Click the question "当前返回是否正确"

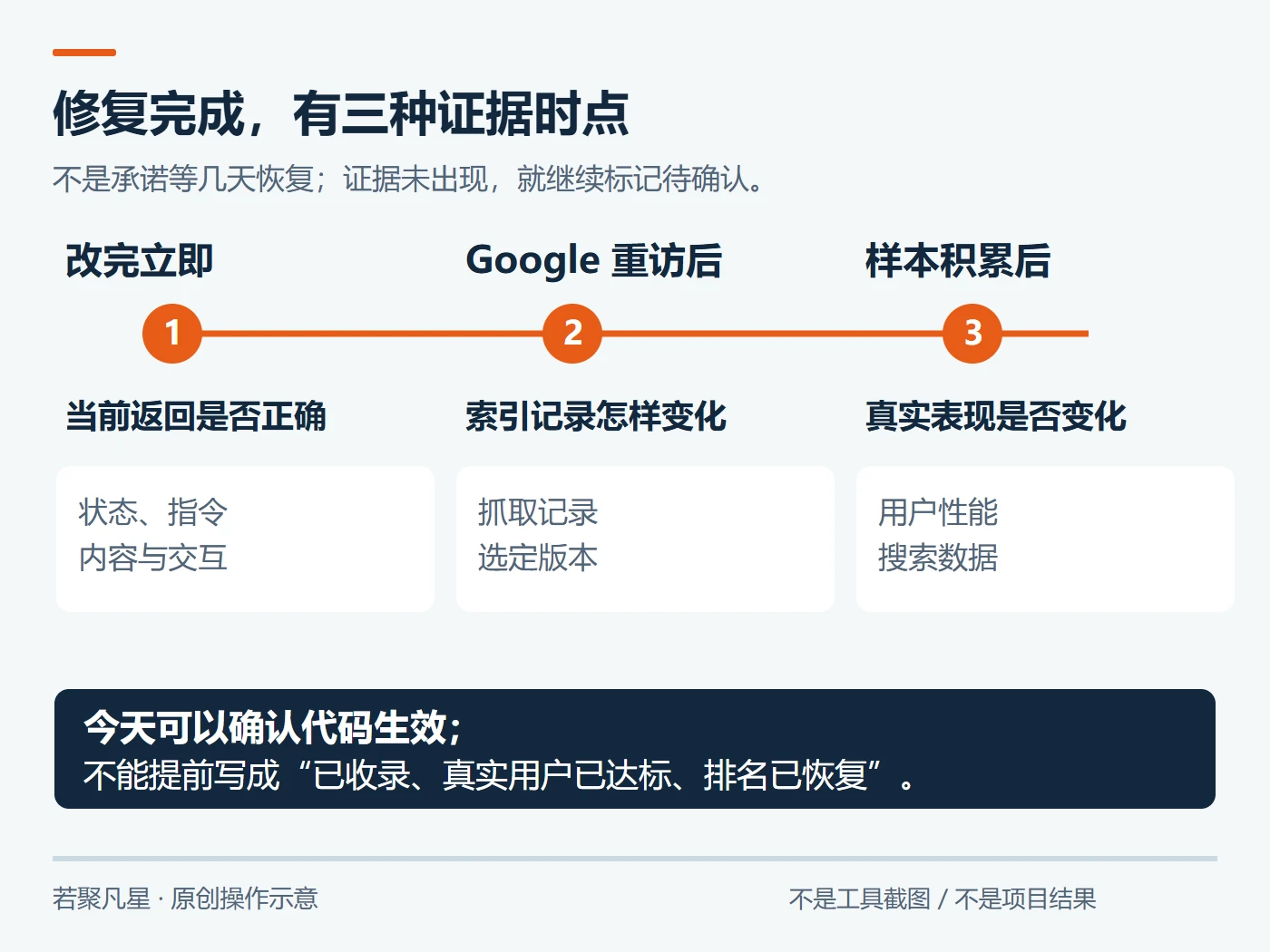point(196,417)
